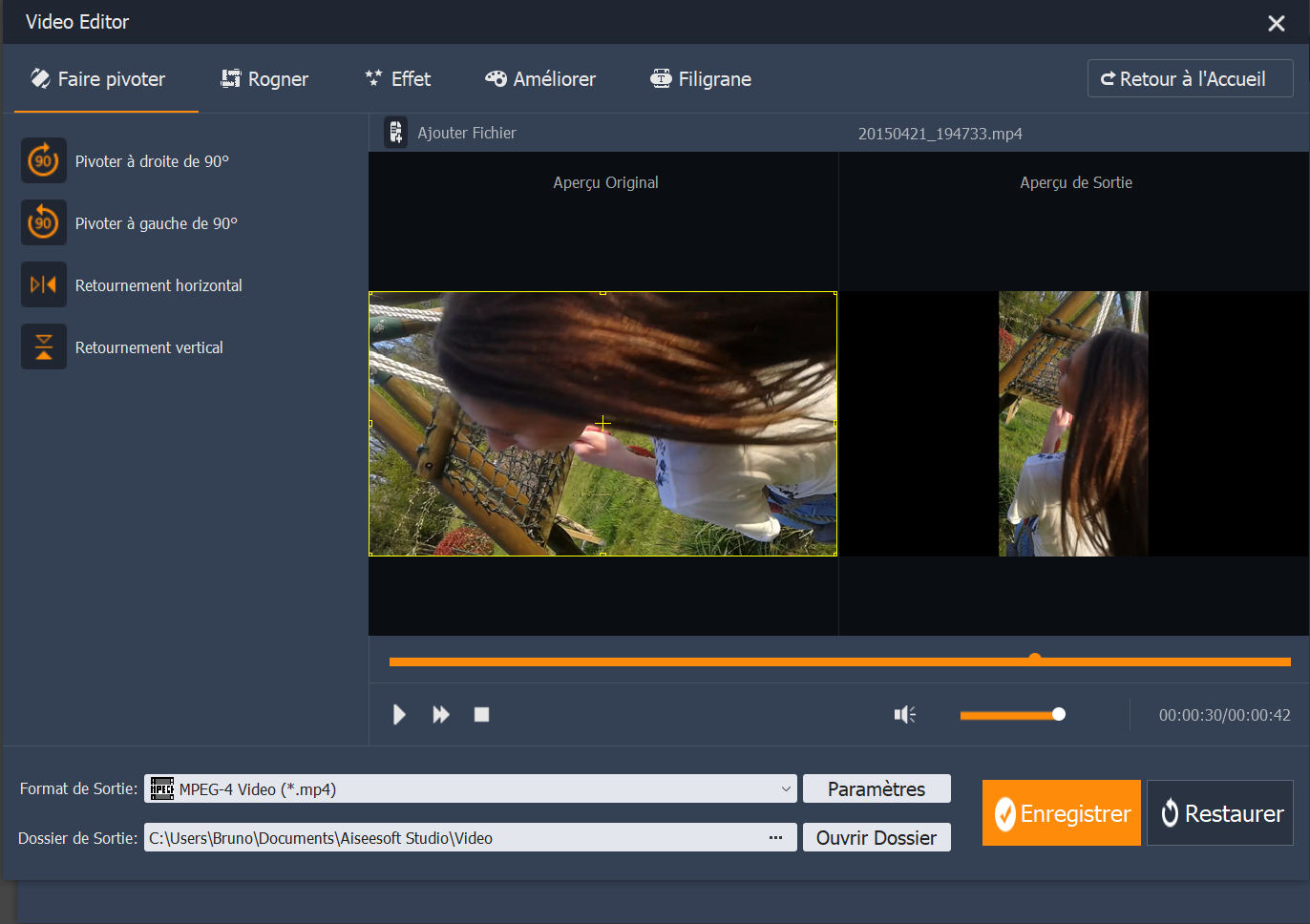Stop video playback
Image resolution: width=1310 pixels, height=924 pixels.
pos(482,714)
